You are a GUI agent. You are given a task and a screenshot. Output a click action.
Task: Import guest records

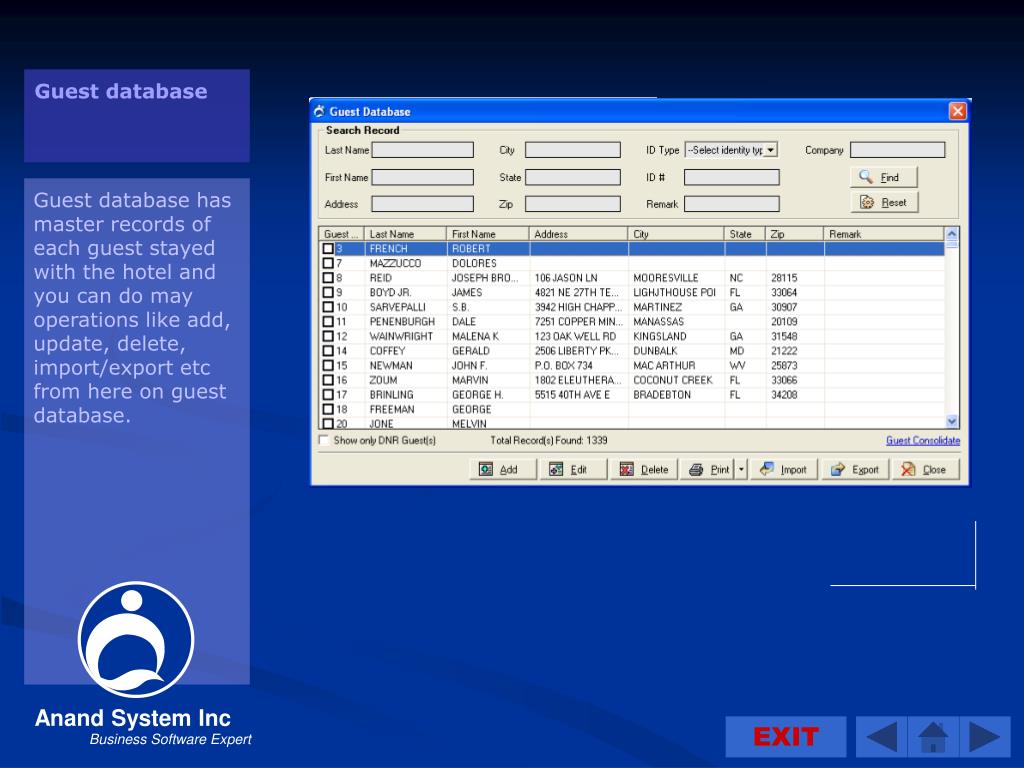[784, 469]
